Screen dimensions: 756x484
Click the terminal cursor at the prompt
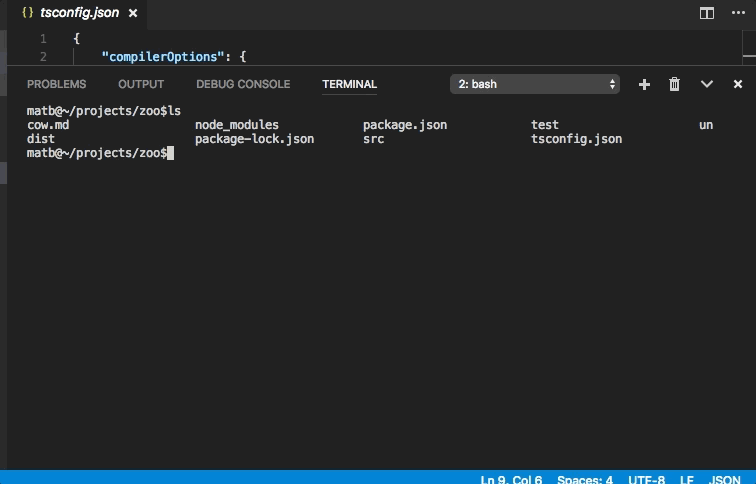(170, 153)
